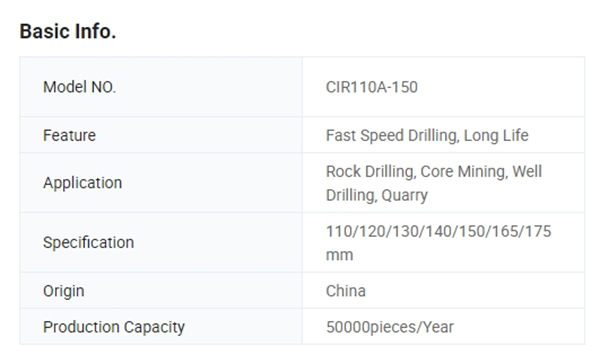
Task: Select the Production Capacity label
Action: pos(114,327)
